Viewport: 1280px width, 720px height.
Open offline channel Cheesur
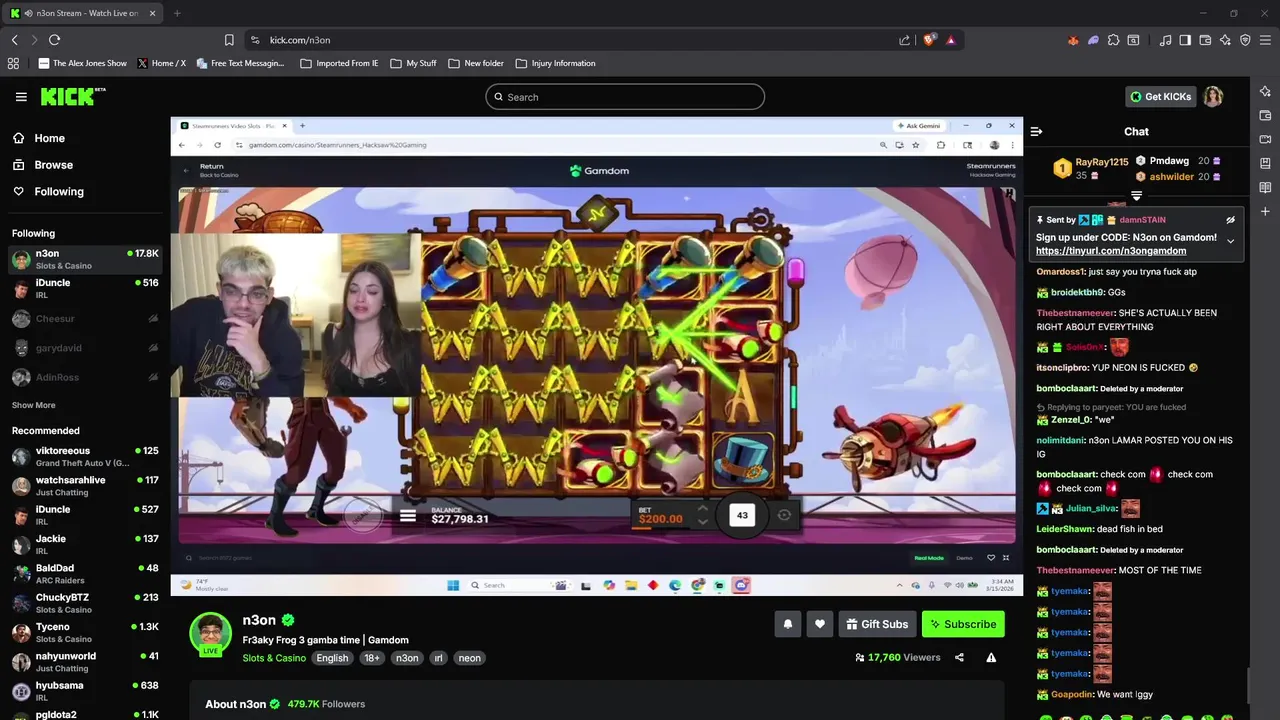coord(85,319)
